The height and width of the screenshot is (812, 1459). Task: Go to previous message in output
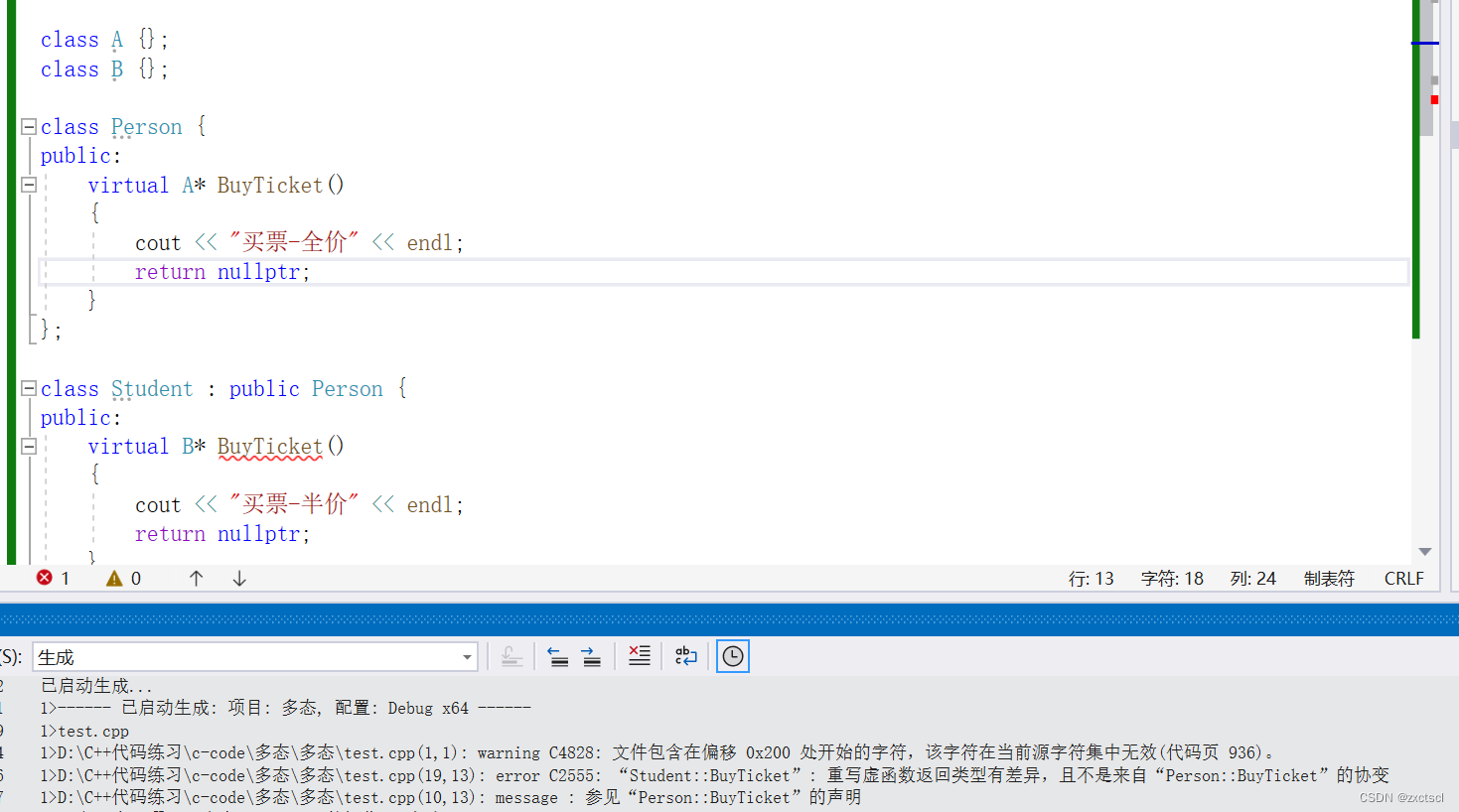coord(558,656)
